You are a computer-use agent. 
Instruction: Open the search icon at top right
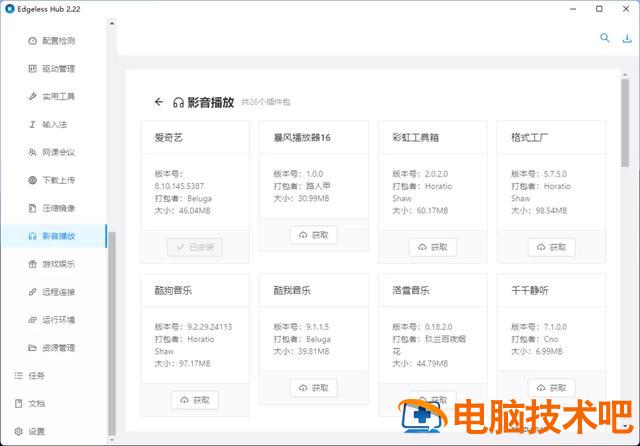pos(604,38)
